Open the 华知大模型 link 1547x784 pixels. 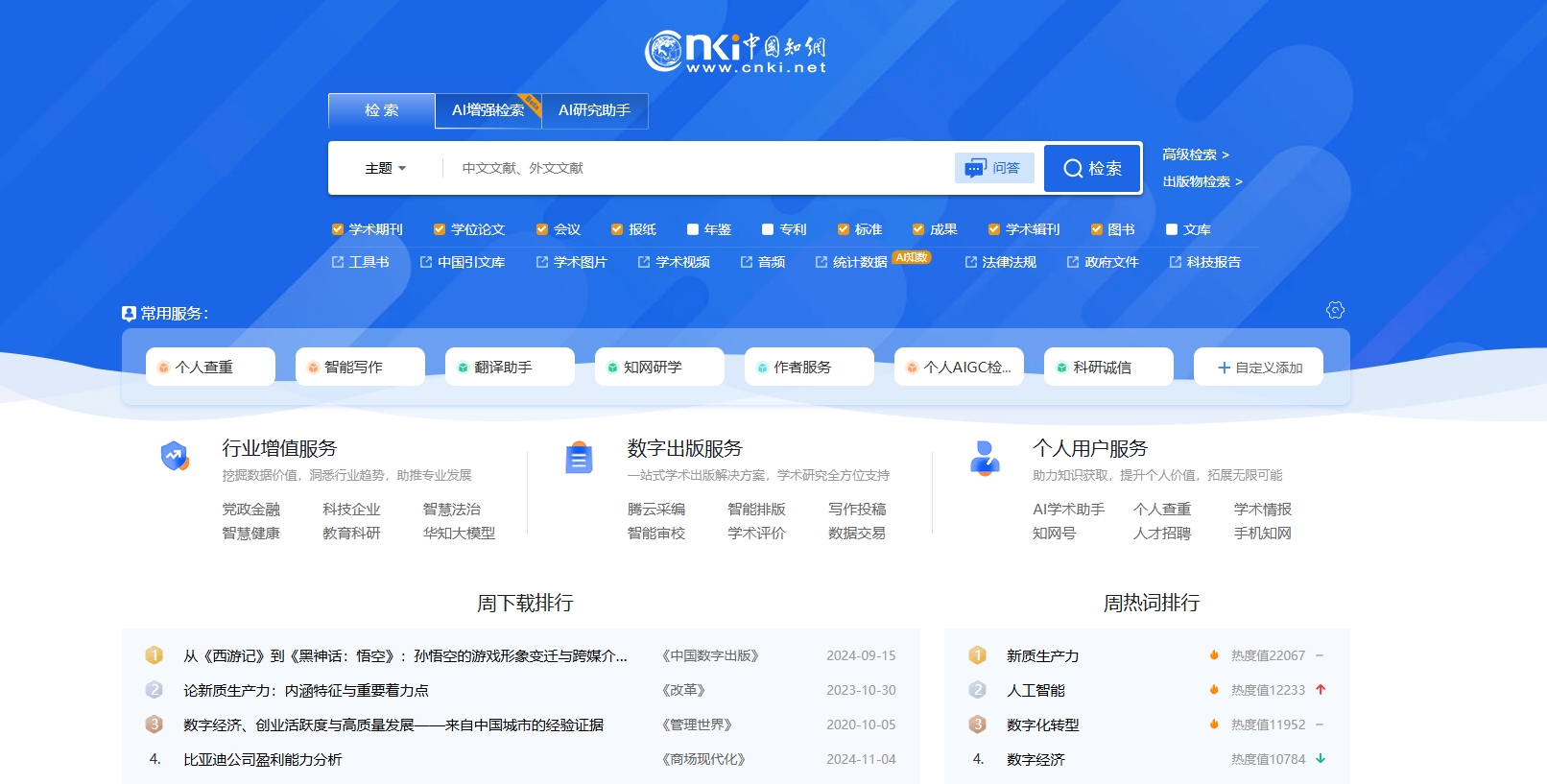(460, 534)
